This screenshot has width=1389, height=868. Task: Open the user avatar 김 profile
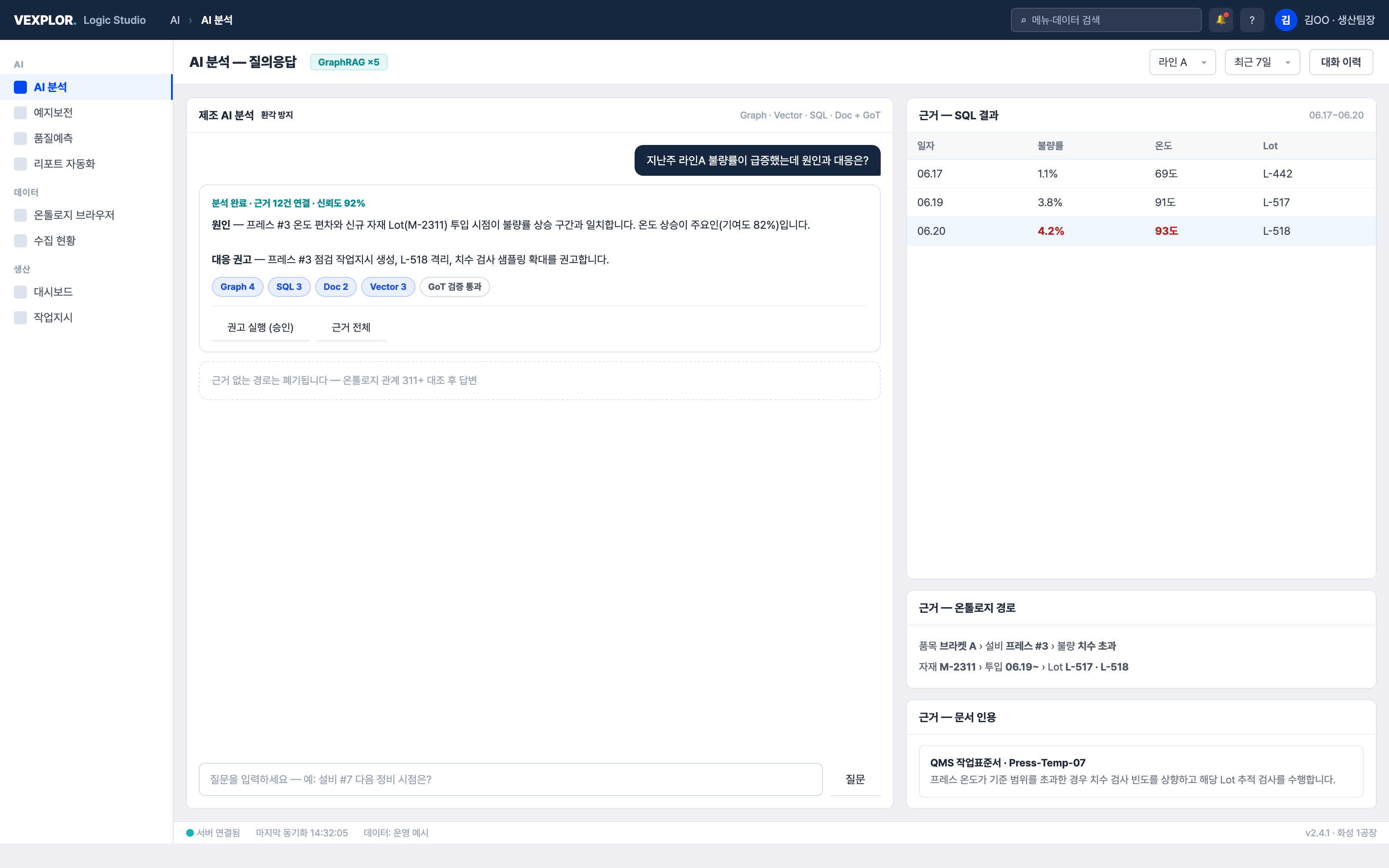pos(1286,20)
